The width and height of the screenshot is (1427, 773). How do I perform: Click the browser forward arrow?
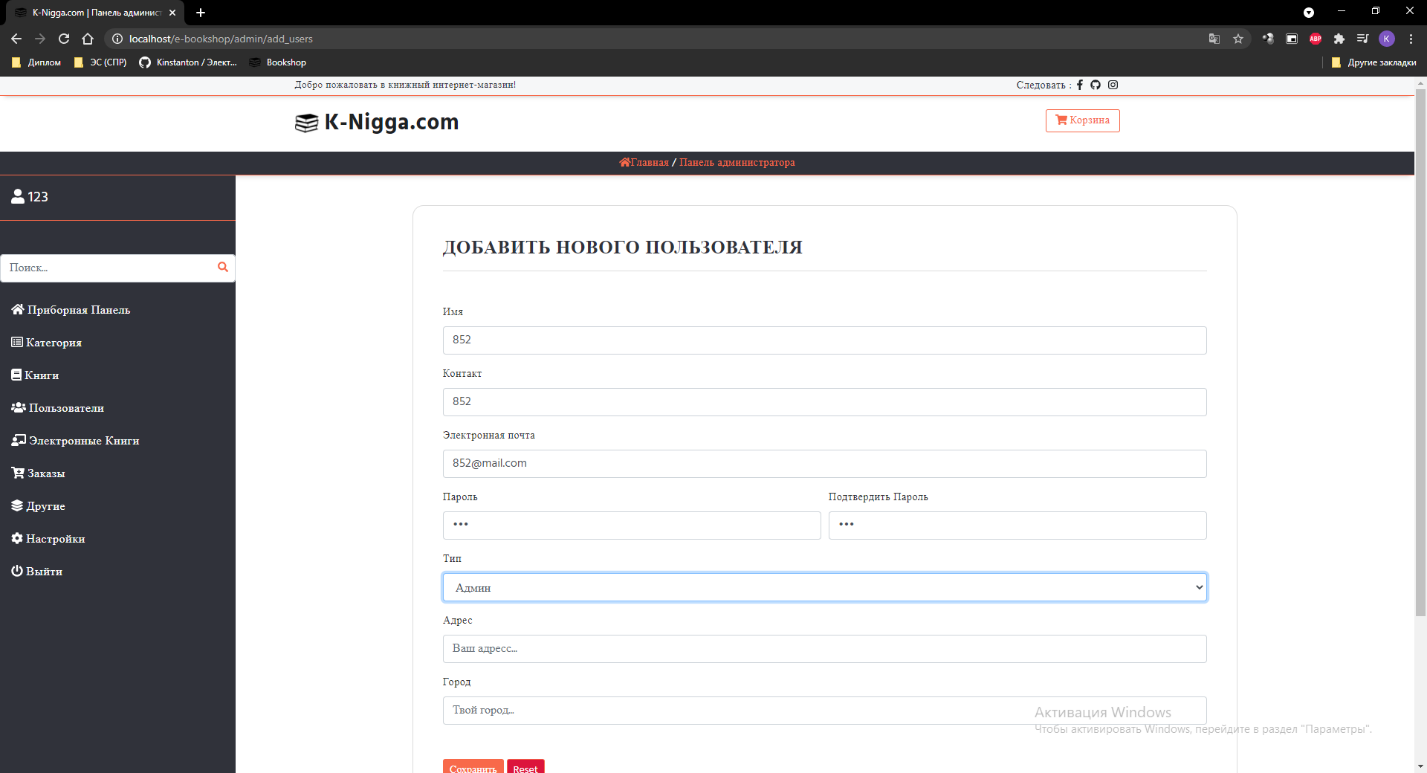pyautogui.click(x=40, y=39)
